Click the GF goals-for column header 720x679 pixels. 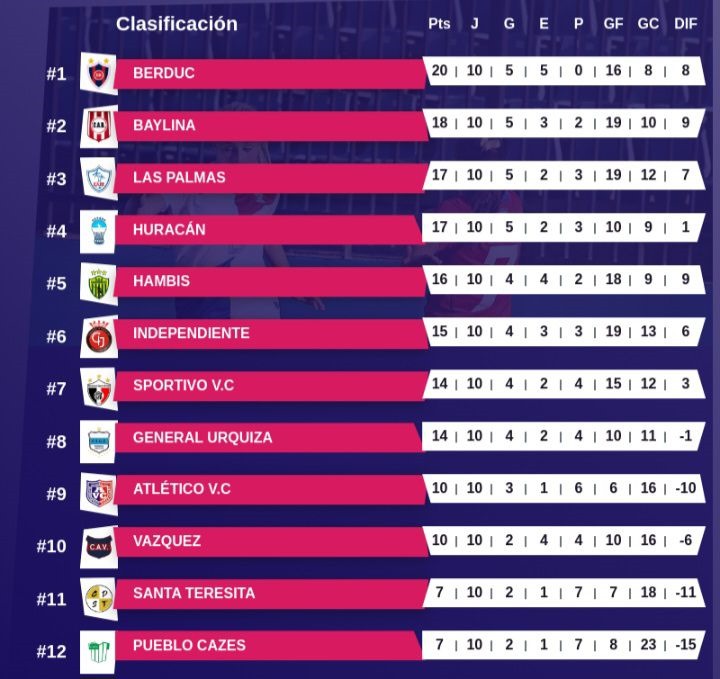pyautogui.click(x=614, y=24)
